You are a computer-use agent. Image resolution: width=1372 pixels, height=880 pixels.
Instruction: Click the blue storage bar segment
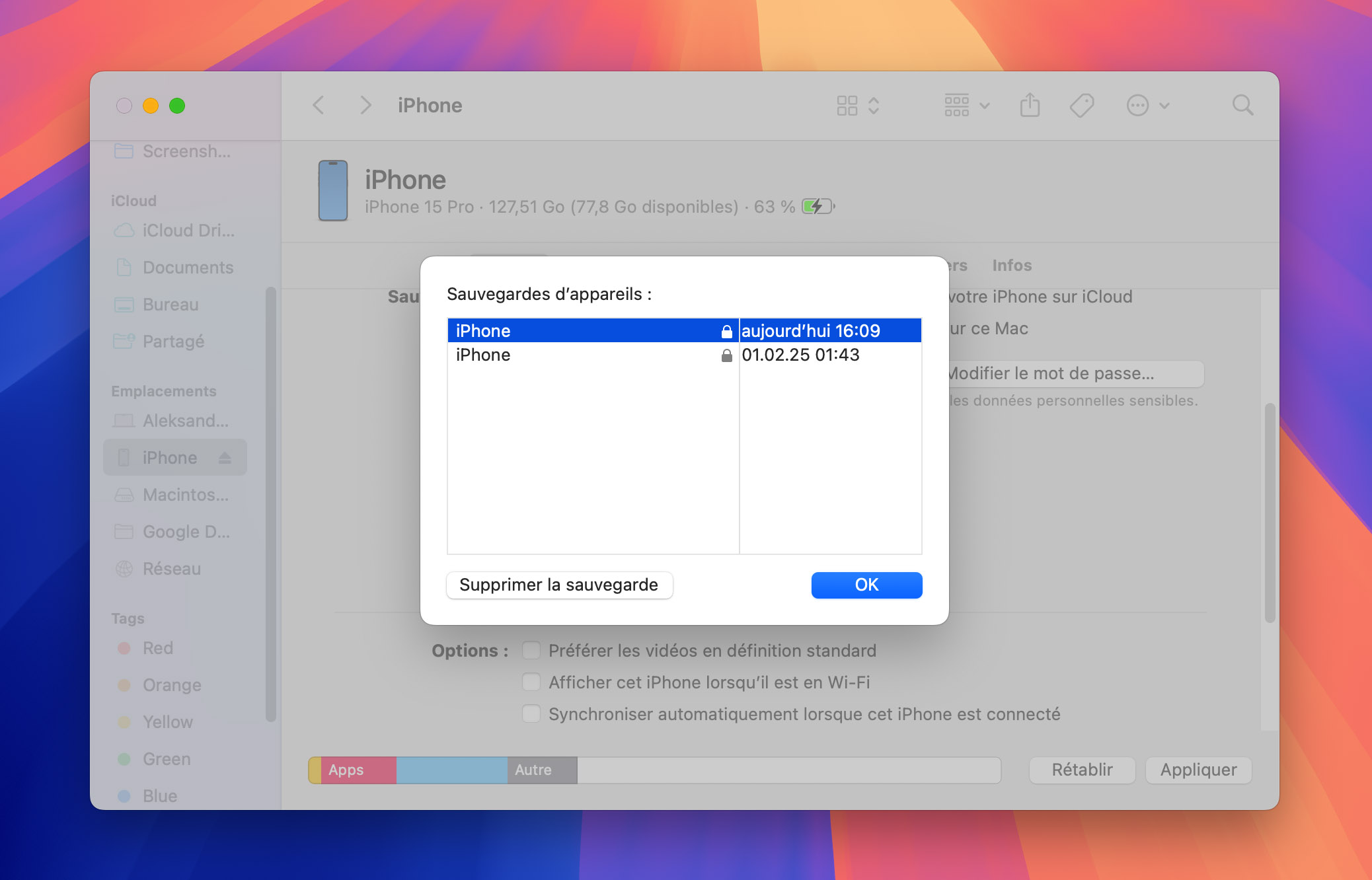point(451,770)
